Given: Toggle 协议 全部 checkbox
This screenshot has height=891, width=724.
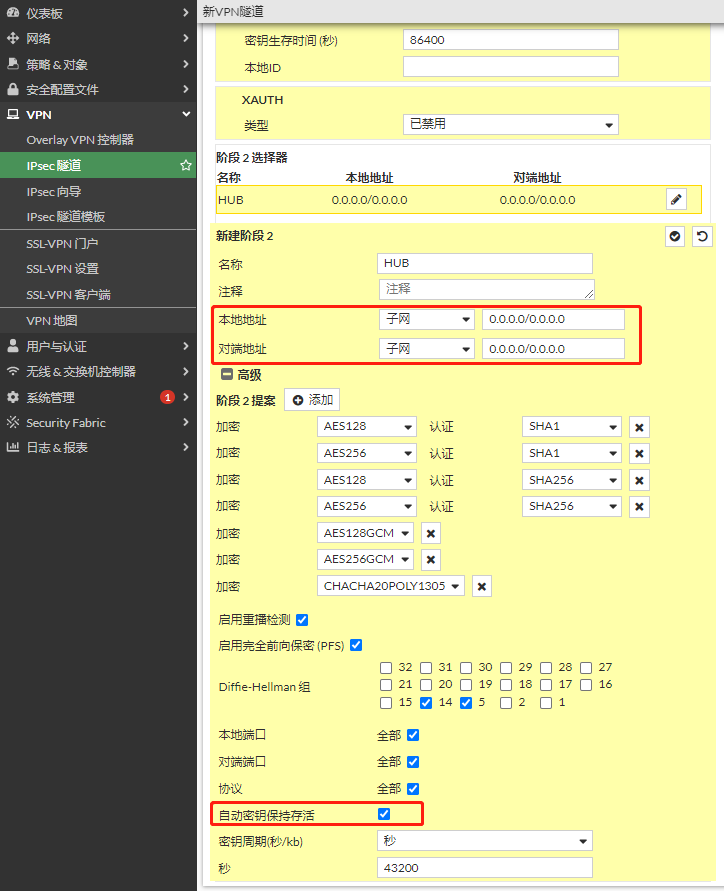Looking at the screenshot, I should pos(413,789).
